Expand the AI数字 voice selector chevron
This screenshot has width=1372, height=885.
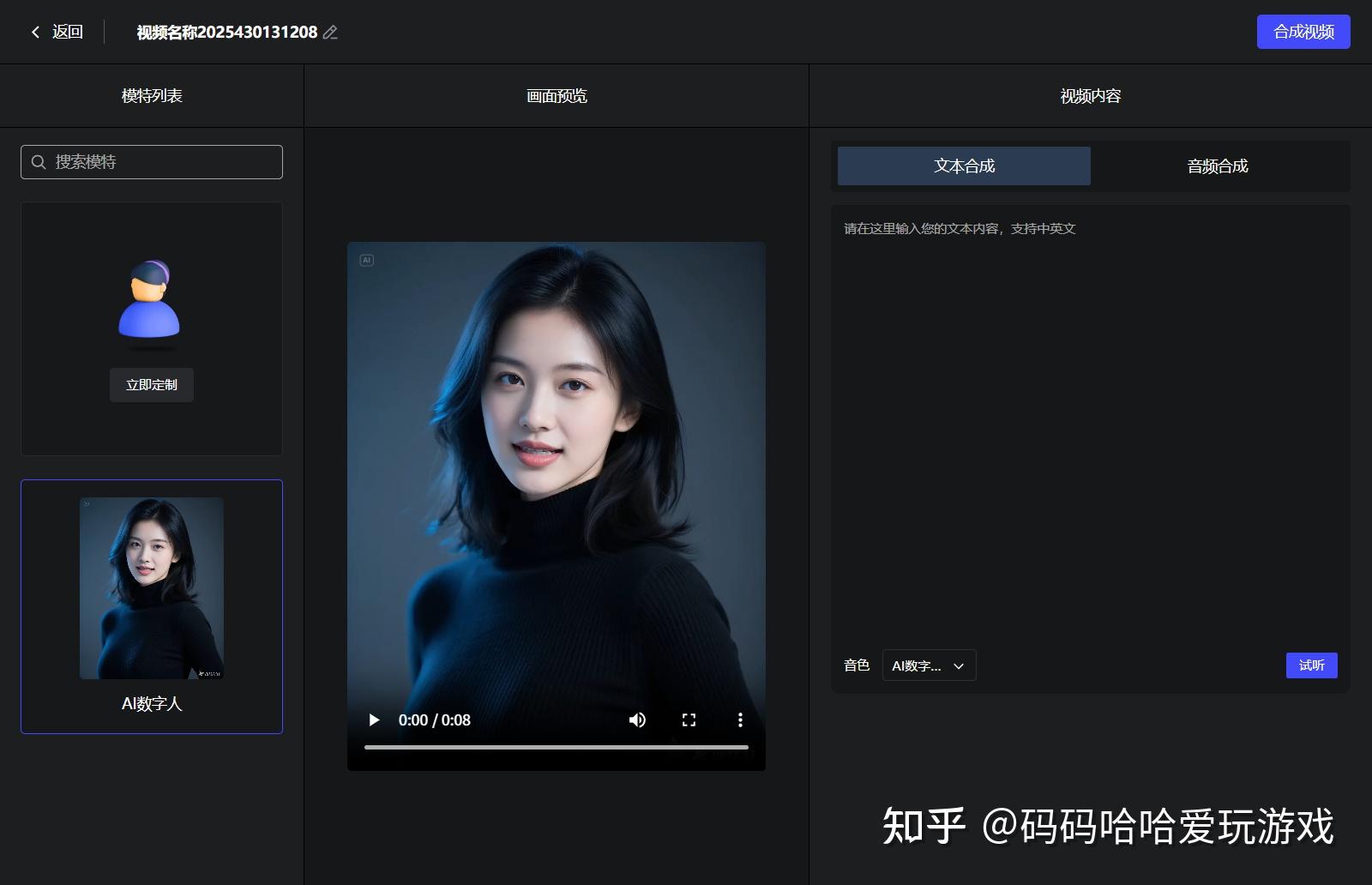(960, 665)
